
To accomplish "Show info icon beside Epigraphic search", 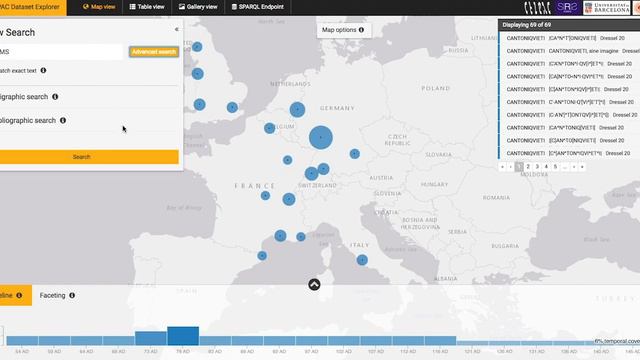I will 55,97.
